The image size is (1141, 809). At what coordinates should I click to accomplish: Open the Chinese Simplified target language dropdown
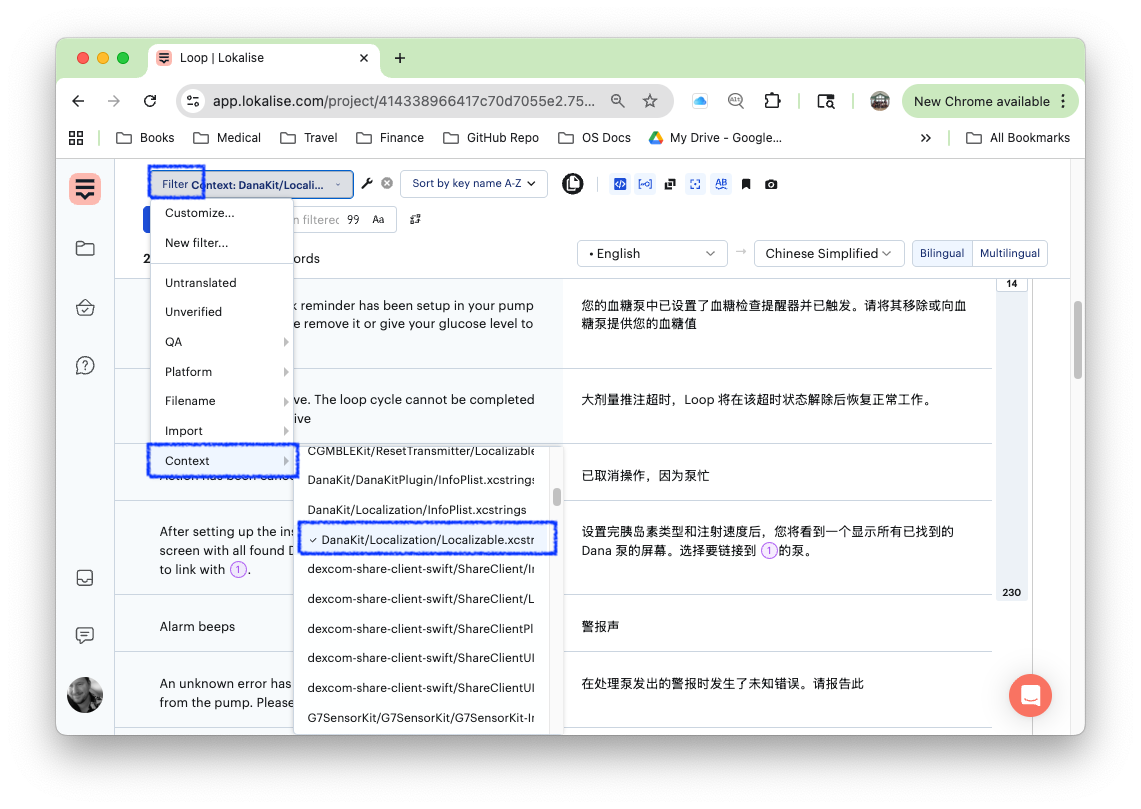828,254
